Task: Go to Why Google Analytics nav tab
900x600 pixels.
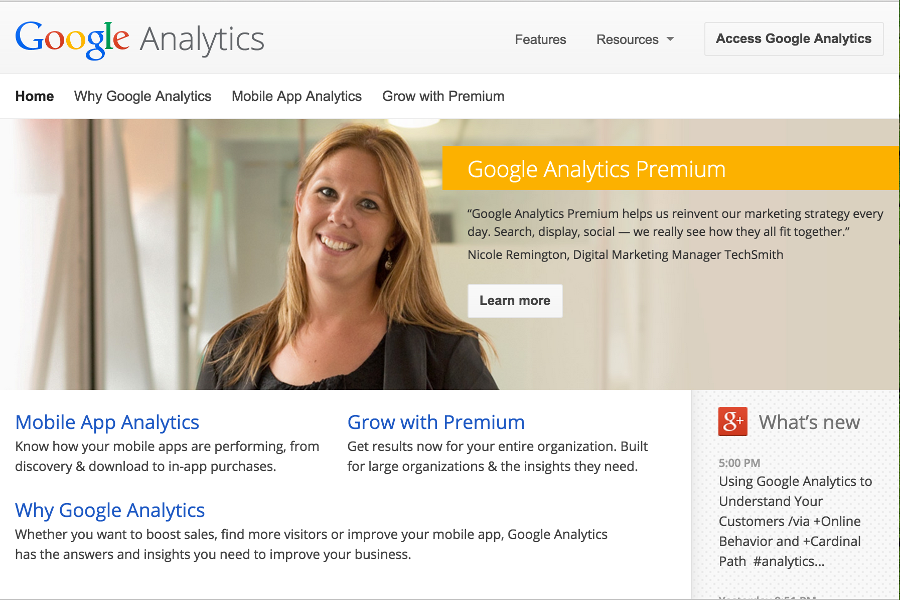Action: click(143, 97)
